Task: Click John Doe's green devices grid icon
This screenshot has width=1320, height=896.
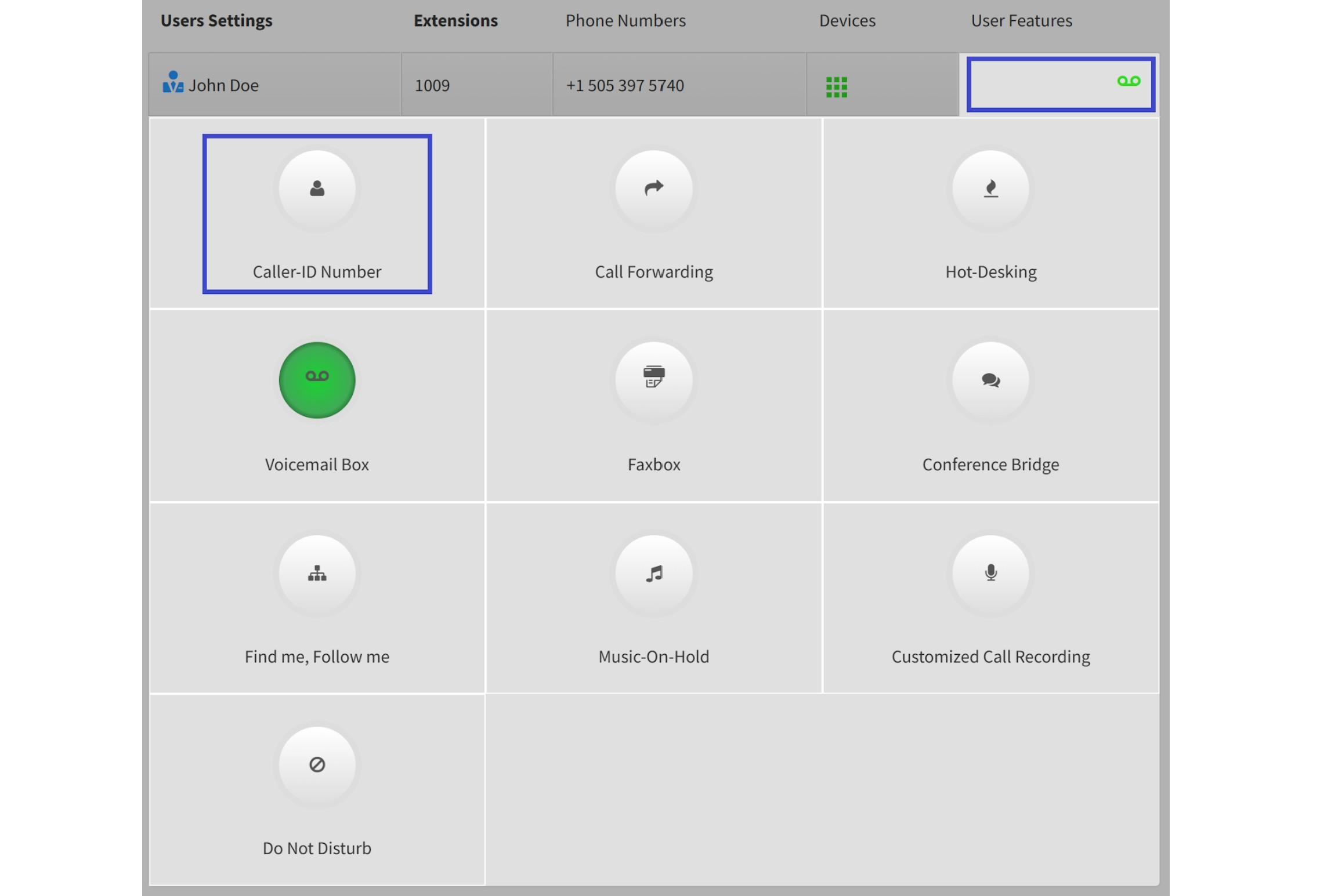Action: pos(836,87)
